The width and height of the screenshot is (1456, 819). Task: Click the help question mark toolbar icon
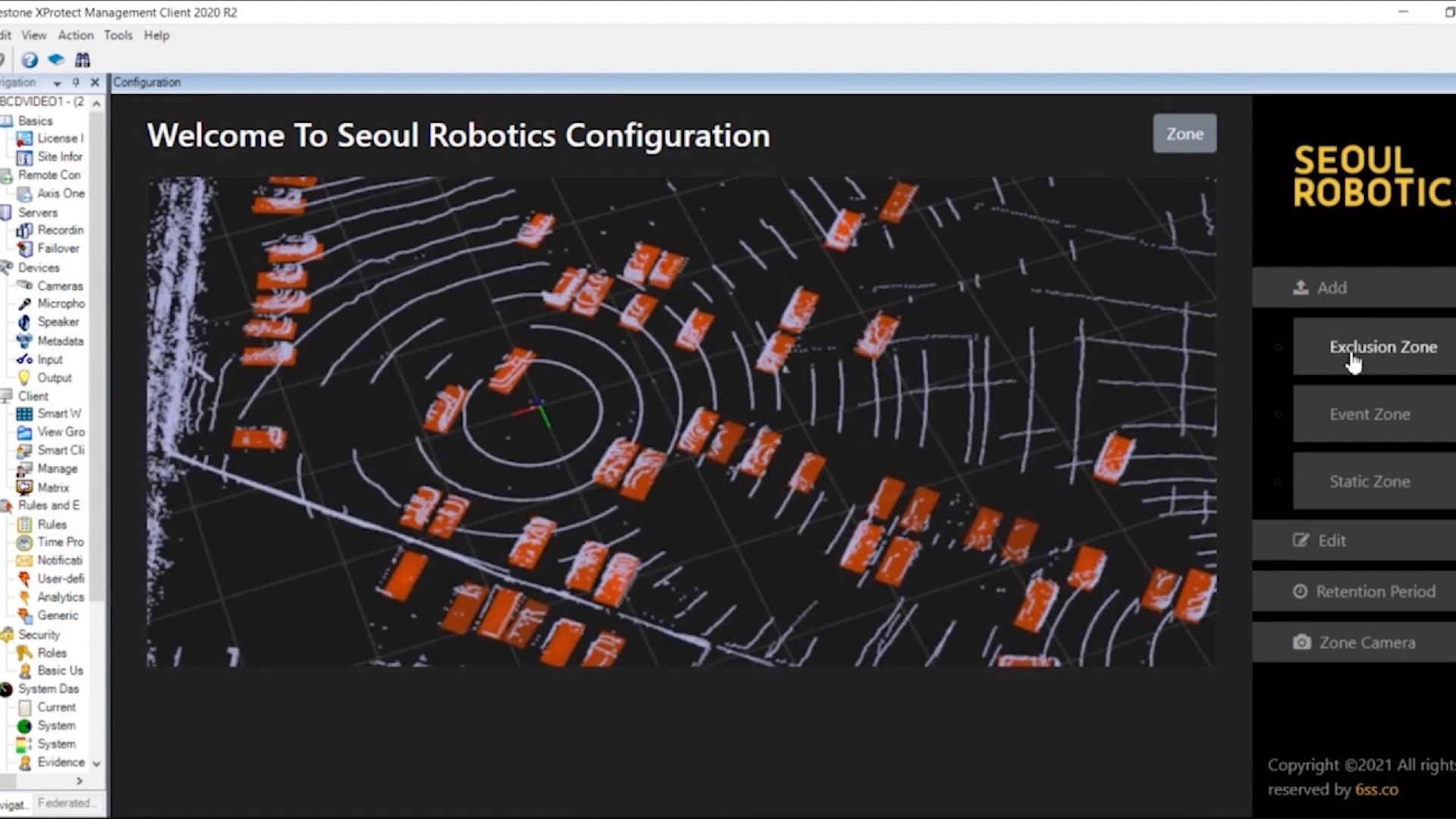30,60
